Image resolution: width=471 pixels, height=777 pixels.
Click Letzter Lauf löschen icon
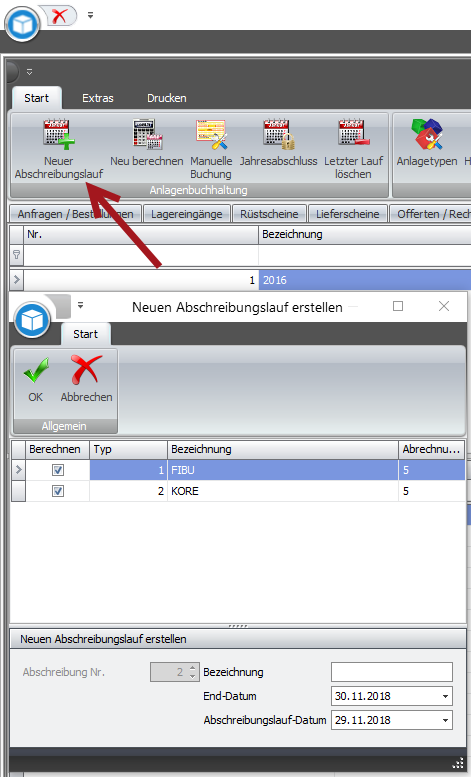click(x=353, y=133)
